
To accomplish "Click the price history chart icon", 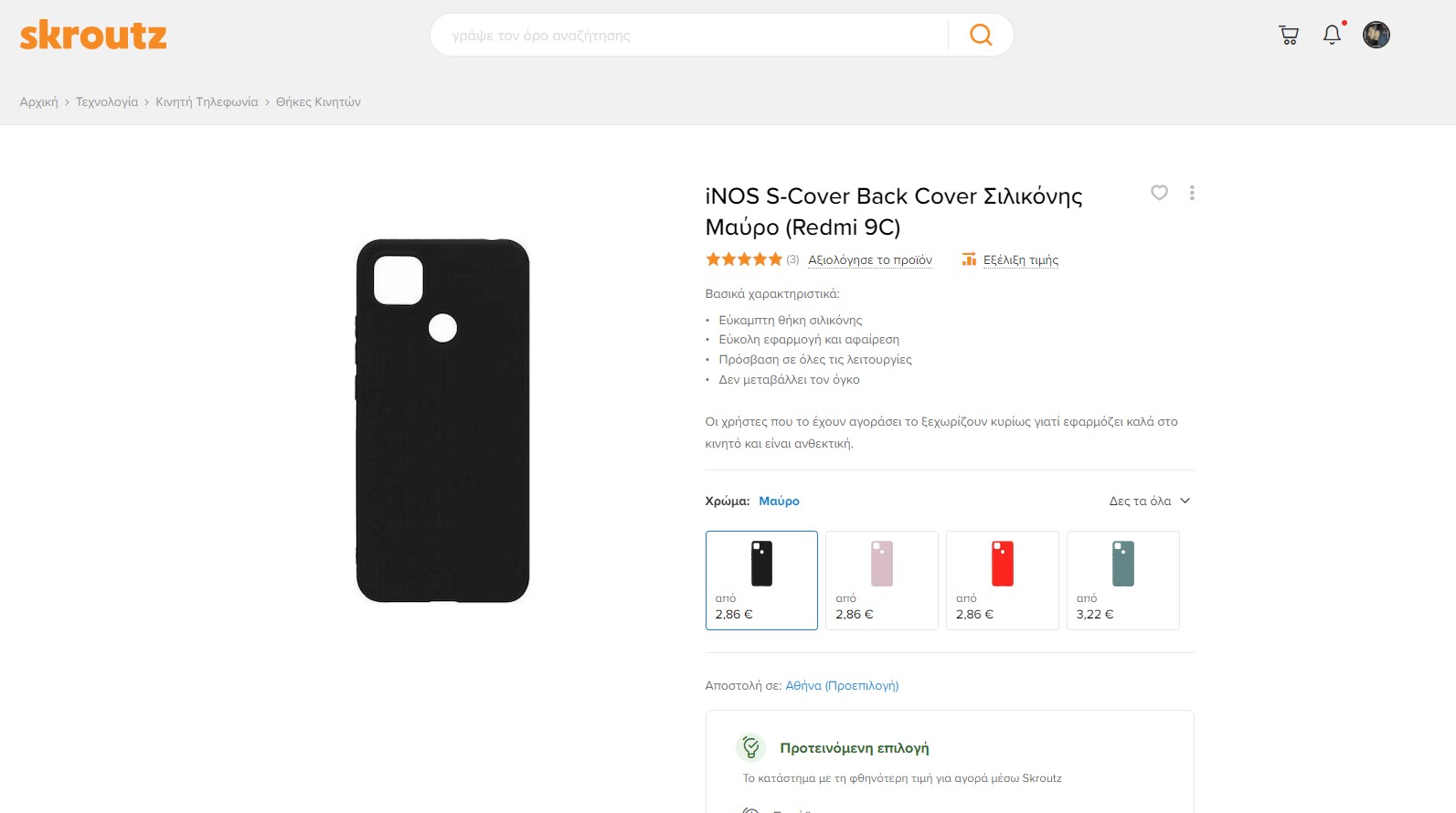I will [969, 259].
